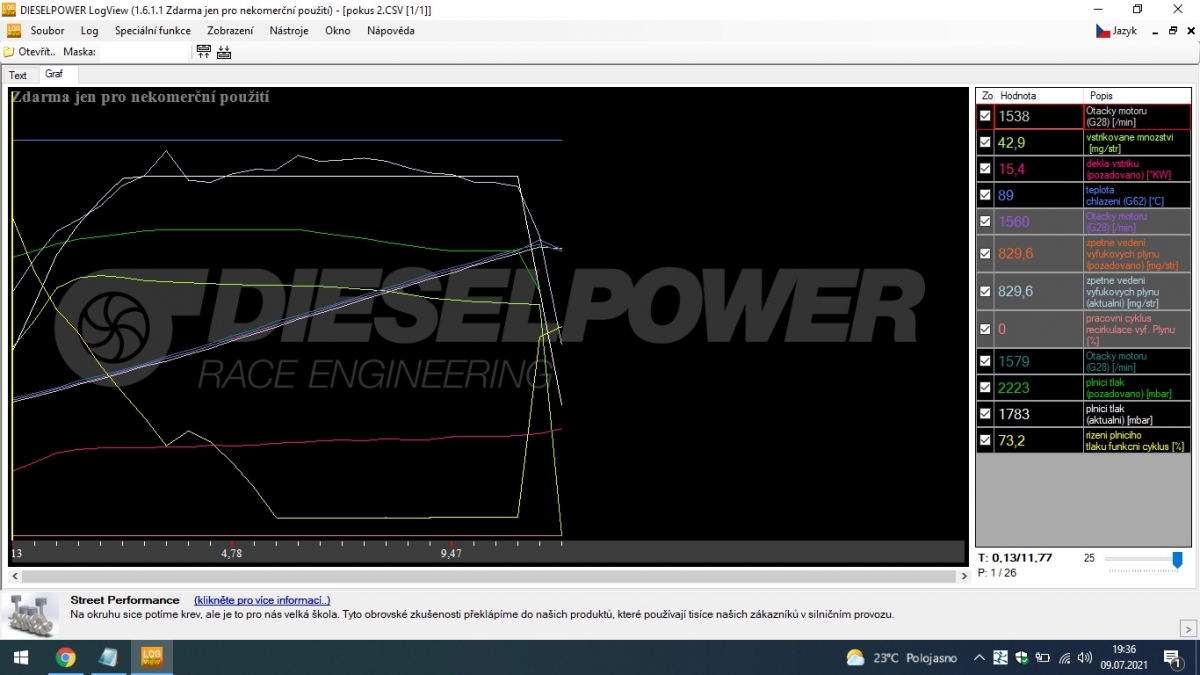Disable the dekla vstriku checkbox

click(x=985, y=169)
